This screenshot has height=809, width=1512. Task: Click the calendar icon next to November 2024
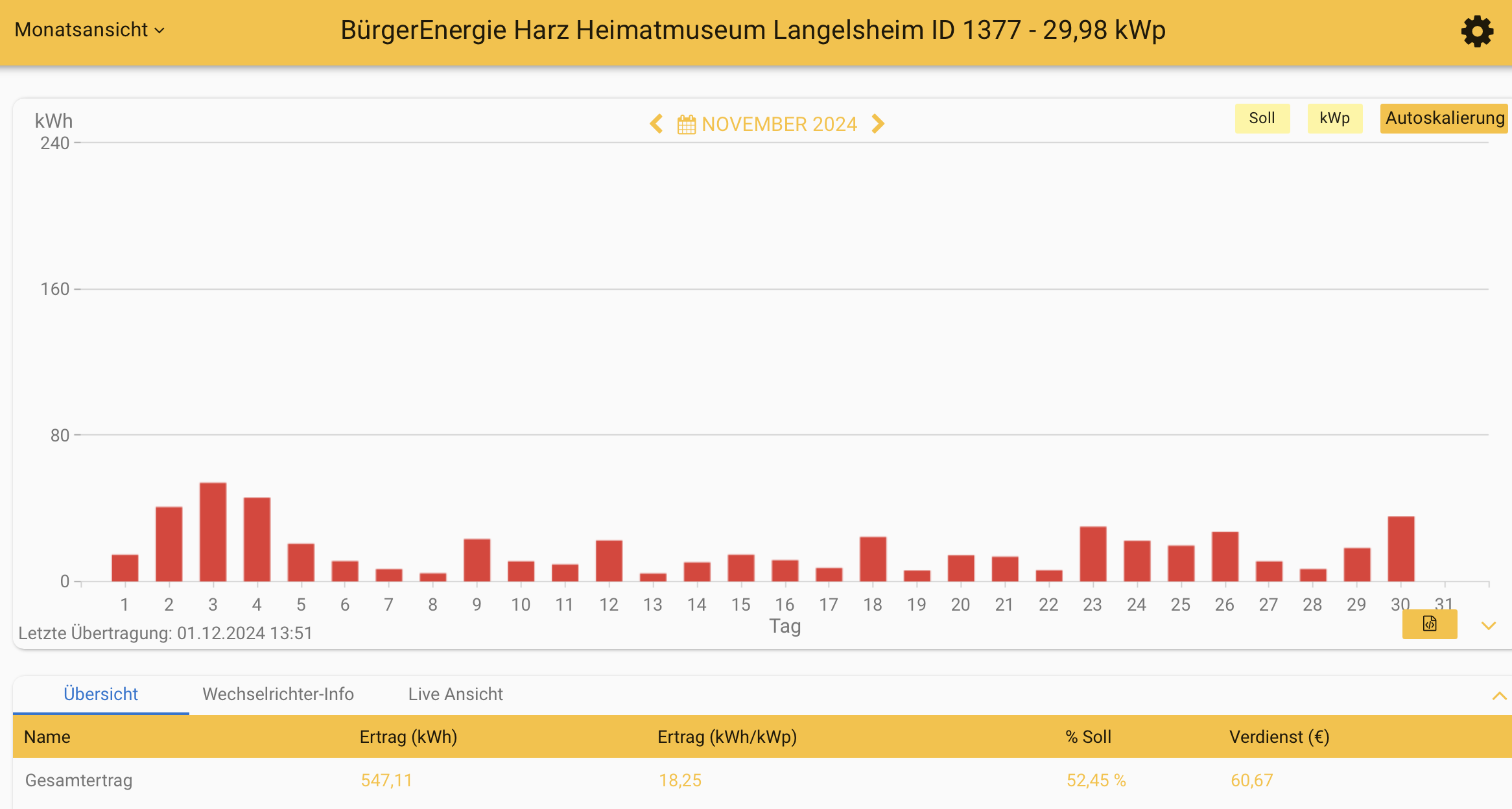[x=686, y=123]
